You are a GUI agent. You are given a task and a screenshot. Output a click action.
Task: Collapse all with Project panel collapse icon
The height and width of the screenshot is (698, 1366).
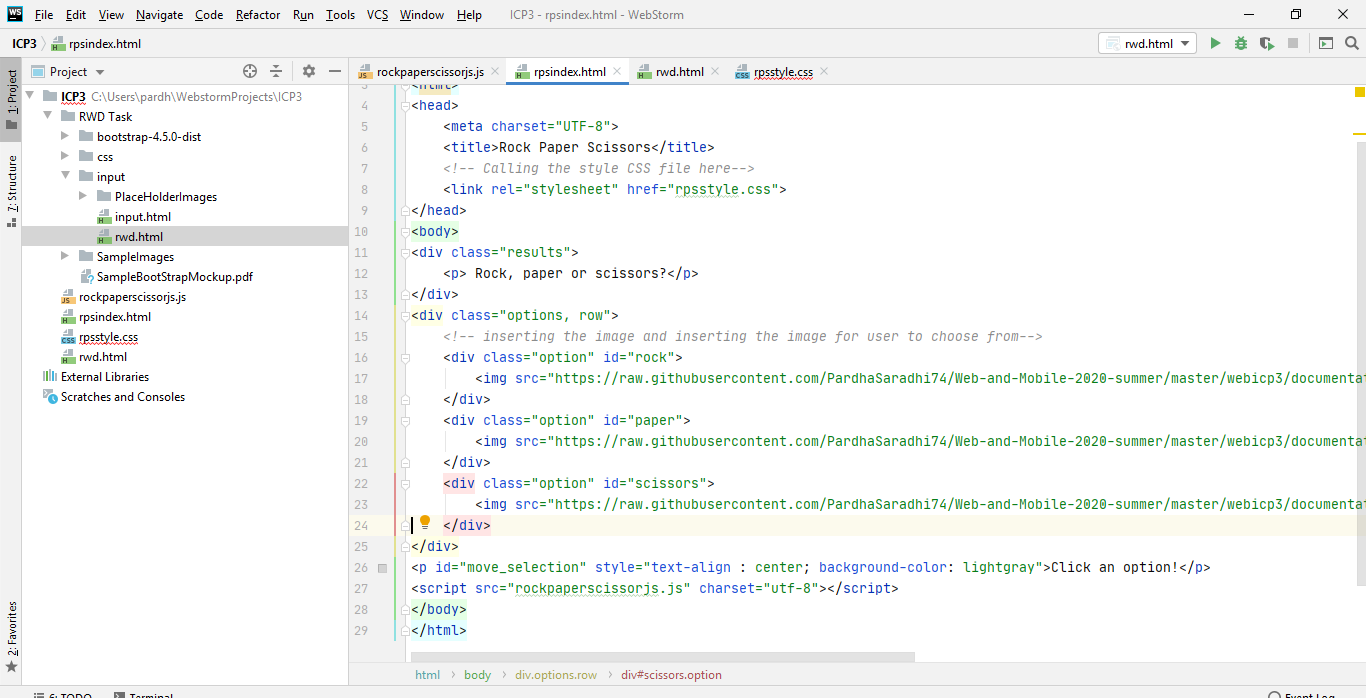pos(276,71)
